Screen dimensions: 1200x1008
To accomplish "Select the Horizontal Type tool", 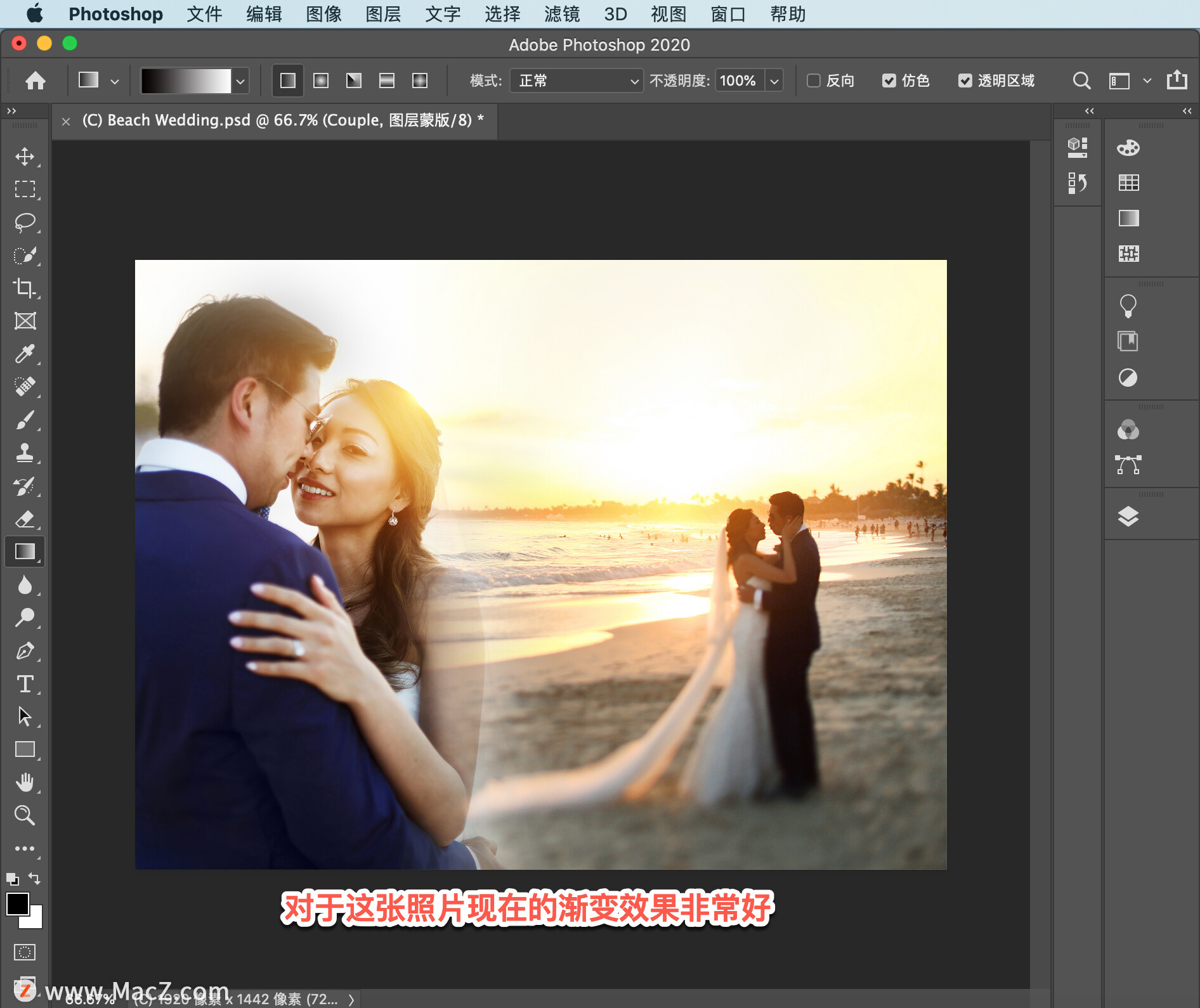I will click(x=25, y=684).
